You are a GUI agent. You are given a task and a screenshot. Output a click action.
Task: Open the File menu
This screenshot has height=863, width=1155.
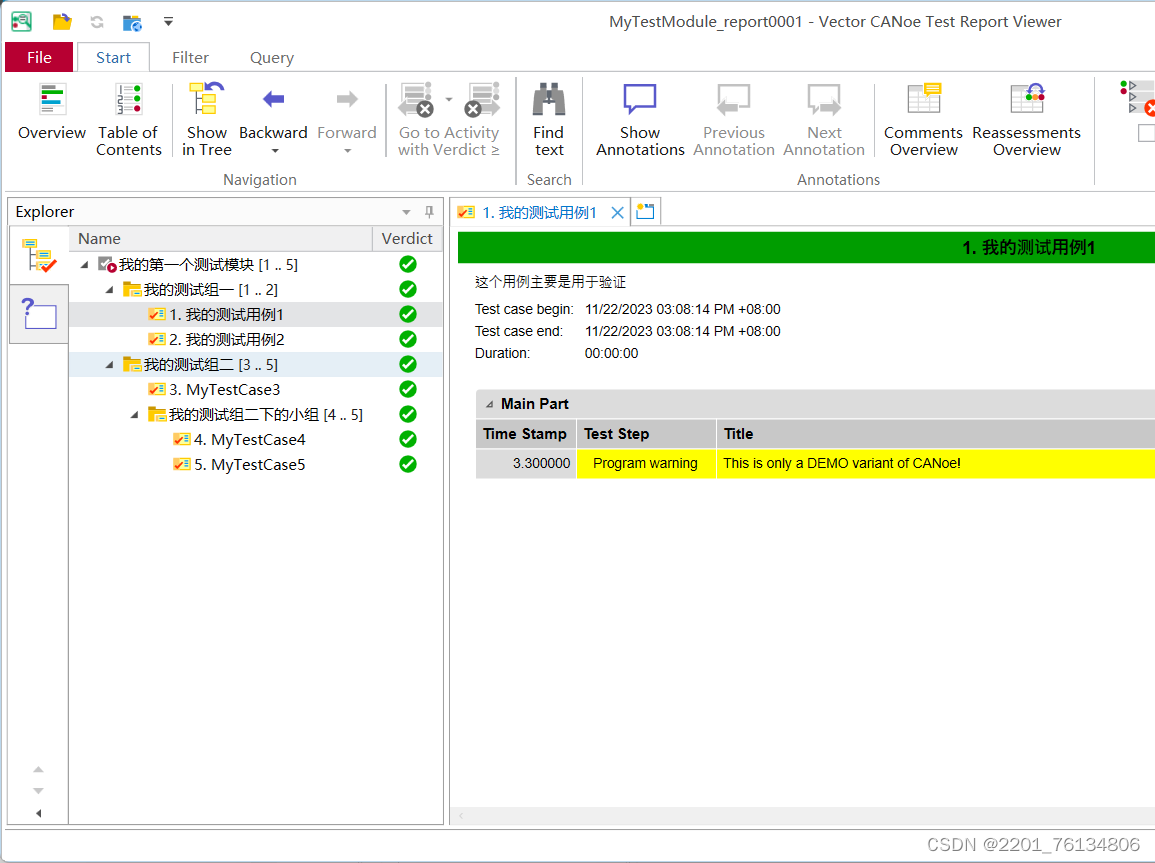pos(39,57)
